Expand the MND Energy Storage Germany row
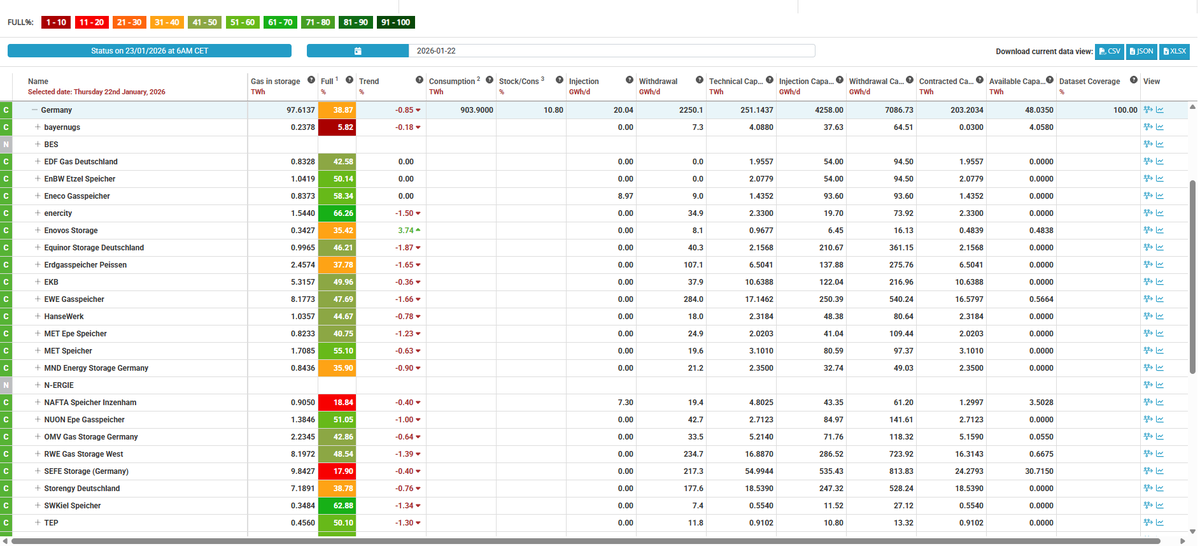Viewport: 1200px width, 551px height. point(38,368)
